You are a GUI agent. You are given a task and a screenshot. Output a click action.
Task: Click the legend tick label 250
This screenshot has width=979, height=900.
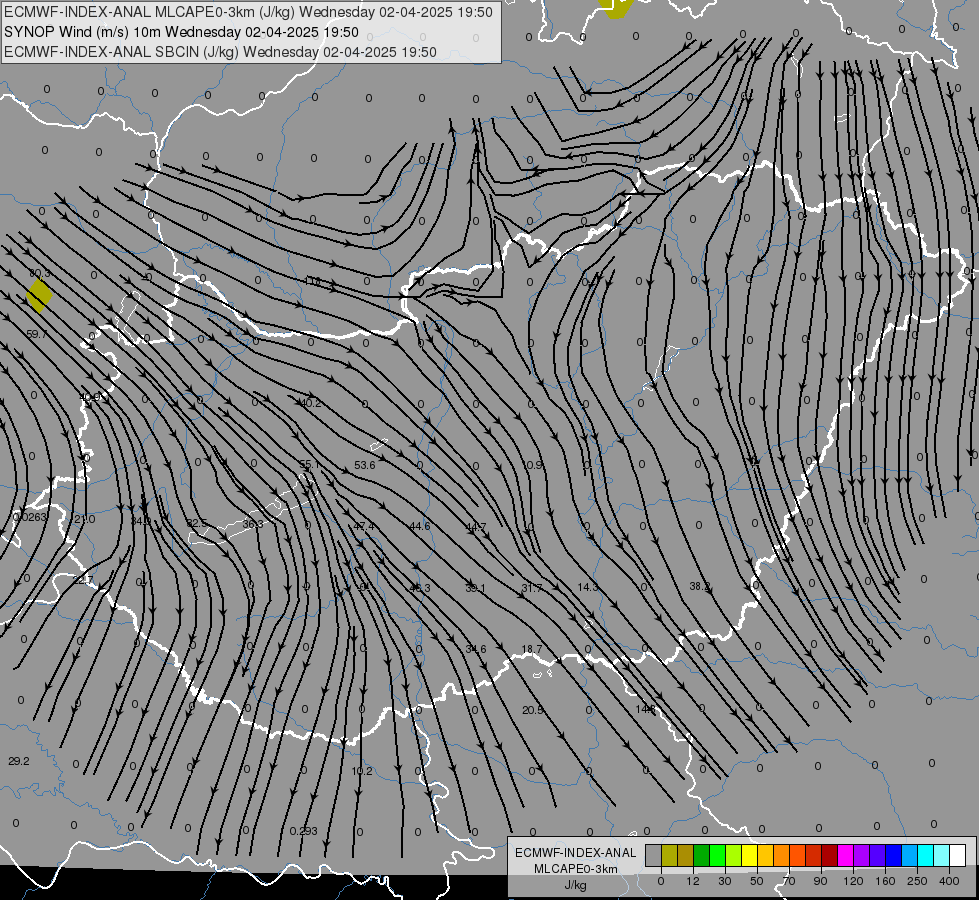click(x=917, y=881)
